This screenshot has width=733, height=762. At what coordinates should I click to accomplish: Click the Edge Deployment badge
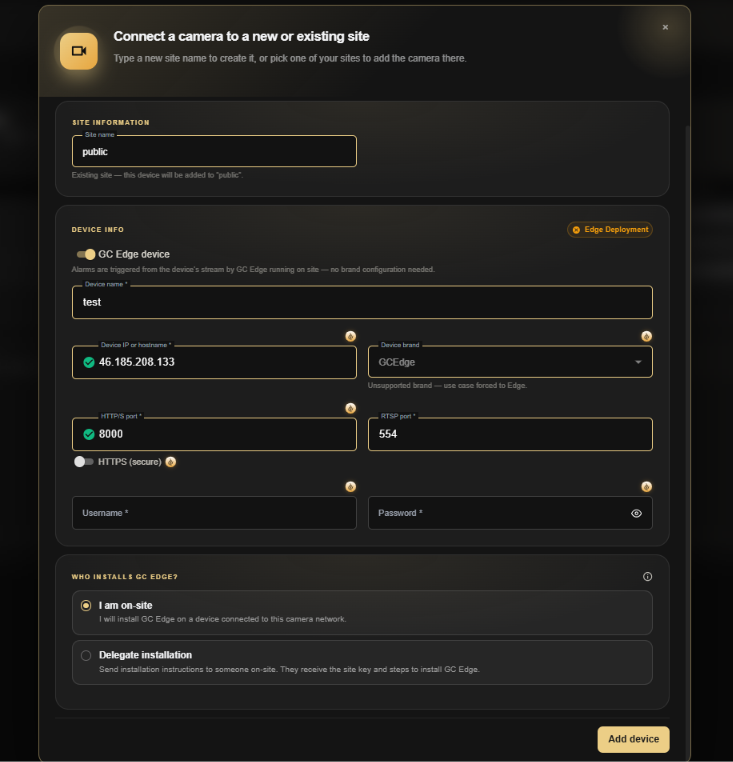pyautogui.click(x=610, y=229)
